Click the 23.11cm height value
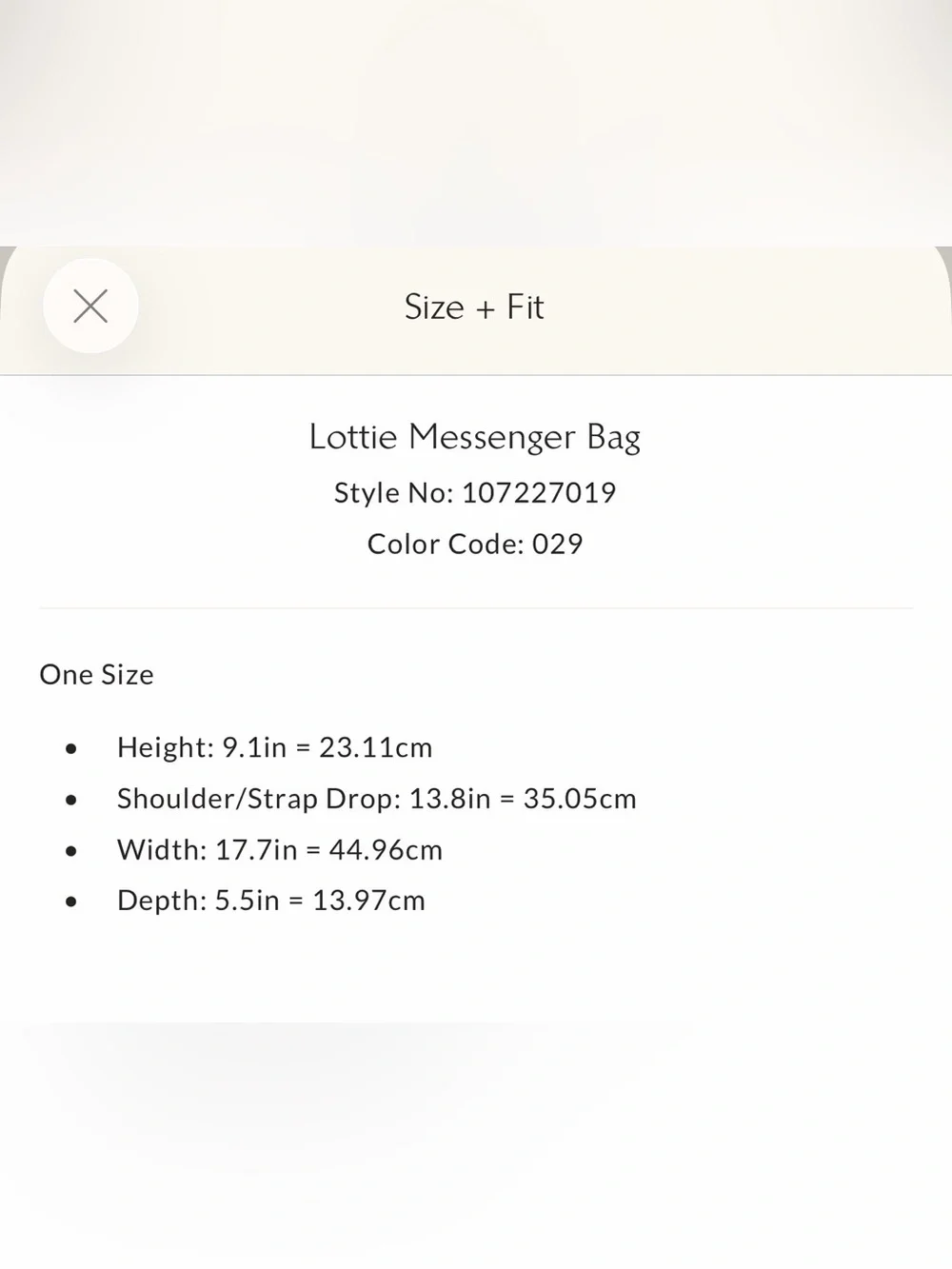952x1269 pixels. [376, 747]
